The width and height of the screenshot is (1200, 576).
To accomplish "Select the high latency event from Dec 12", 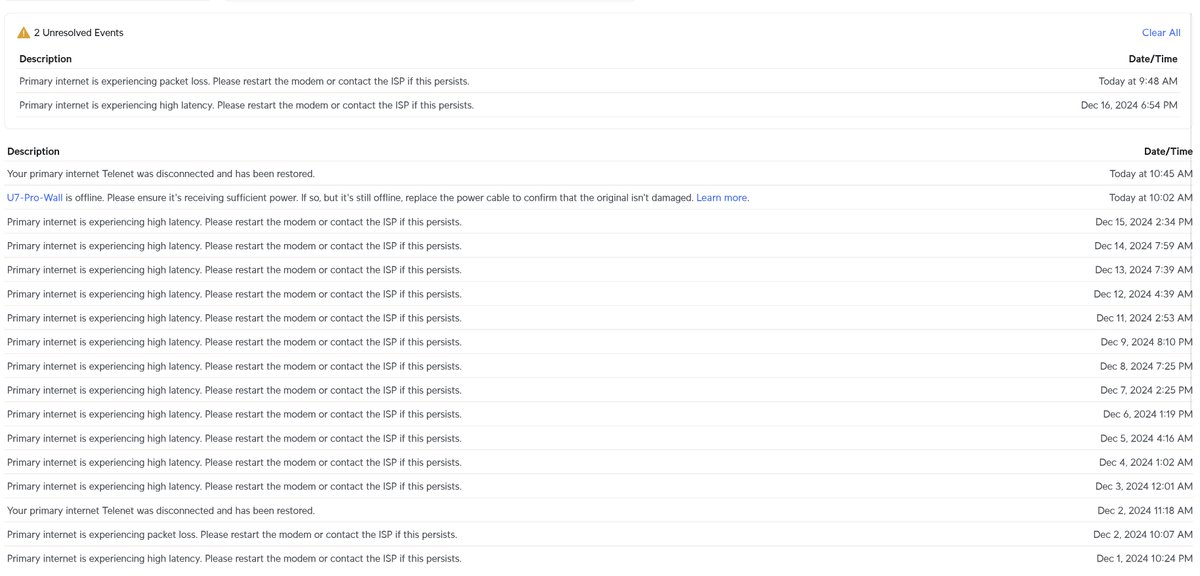I will tap(599, 294).
